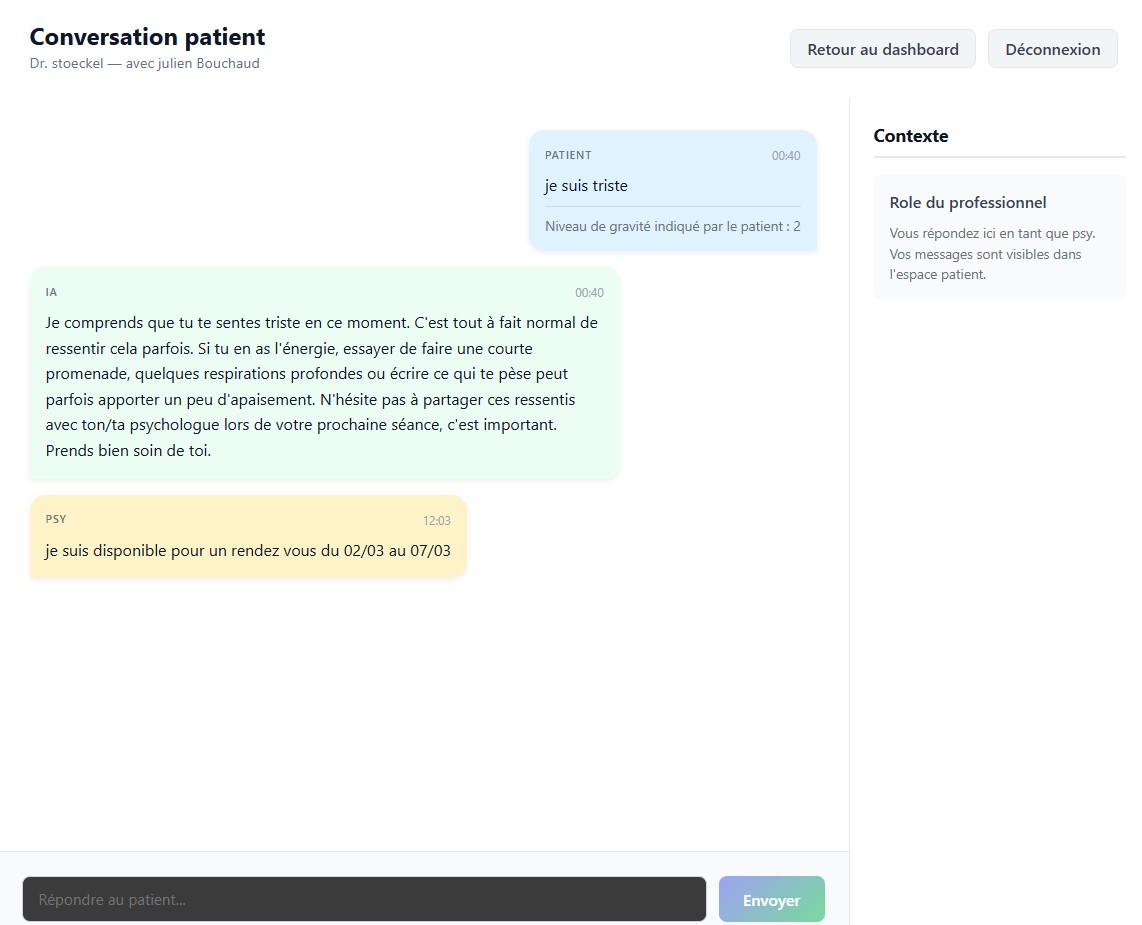Click the 00:40 timestamp on the patient message
This screenshot has height=925, width=1142.
point(785,156)
